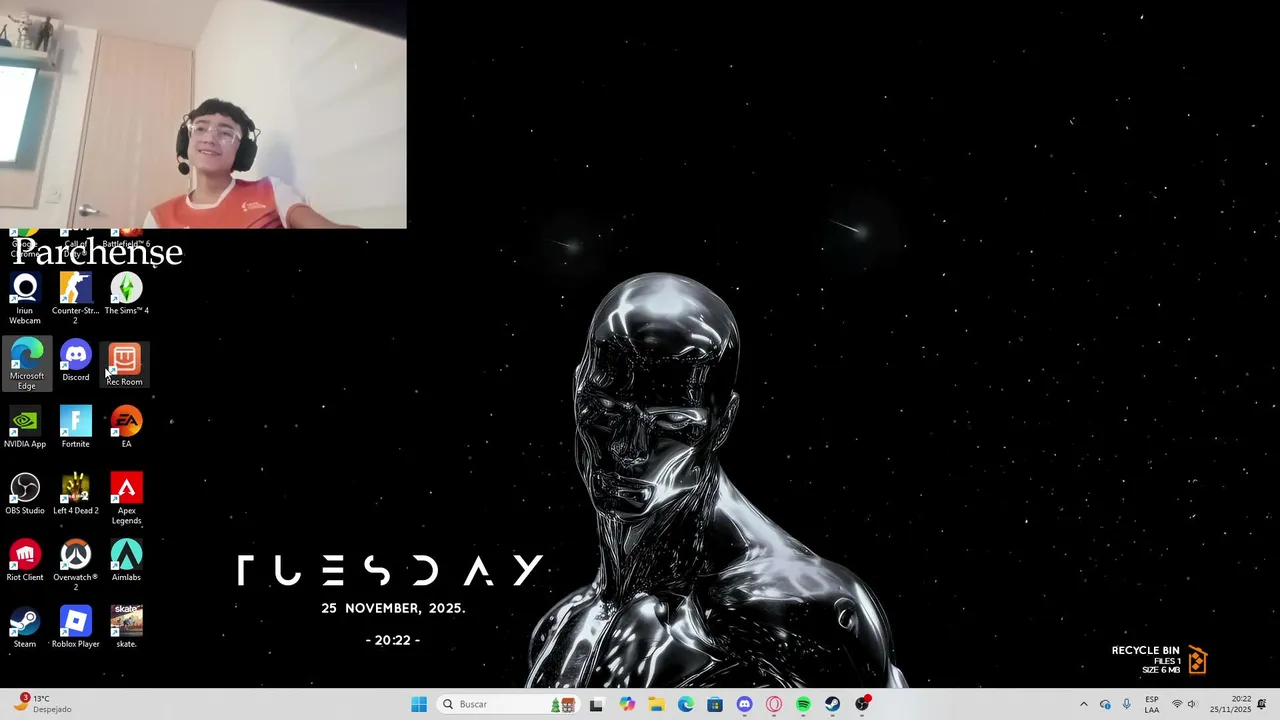Open the OneDrive tray icon
Screen dimensions: 1280x720
pos(1105,704)
